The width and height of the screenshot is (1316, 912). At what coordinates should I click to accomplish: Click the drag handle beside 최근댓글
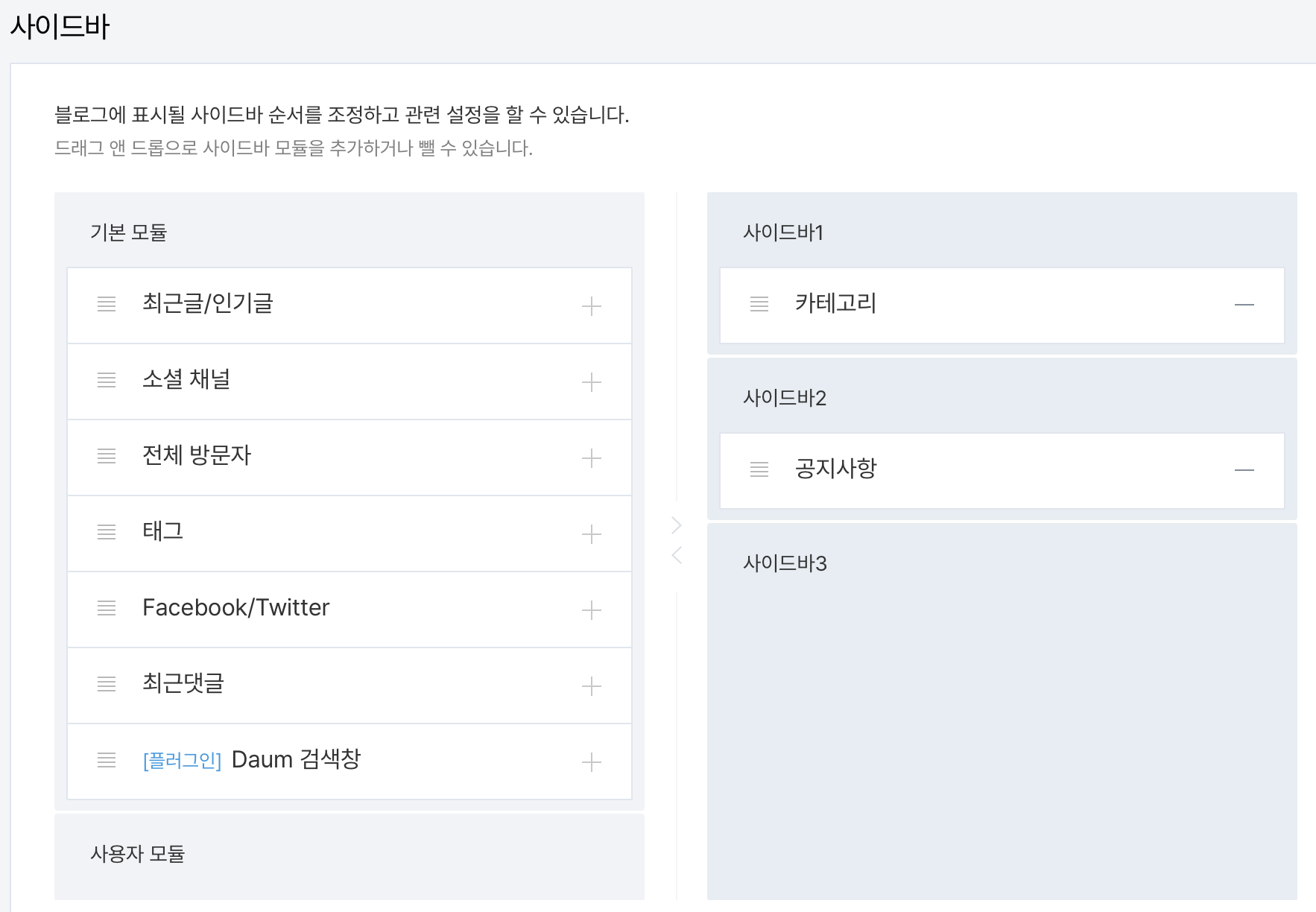point(107,685)
